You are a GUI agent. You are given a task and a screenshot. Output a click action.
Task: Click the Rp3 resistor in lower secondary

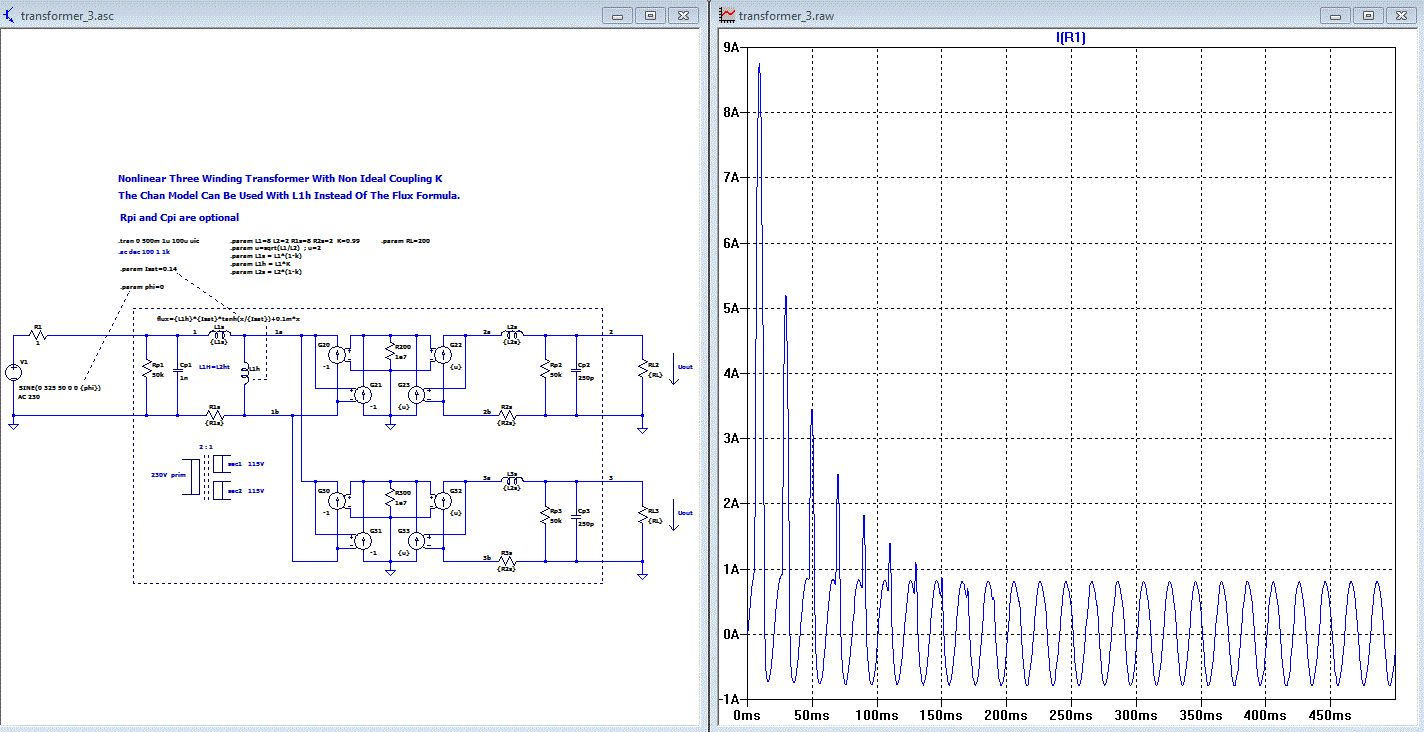click(x=545, y=517)
